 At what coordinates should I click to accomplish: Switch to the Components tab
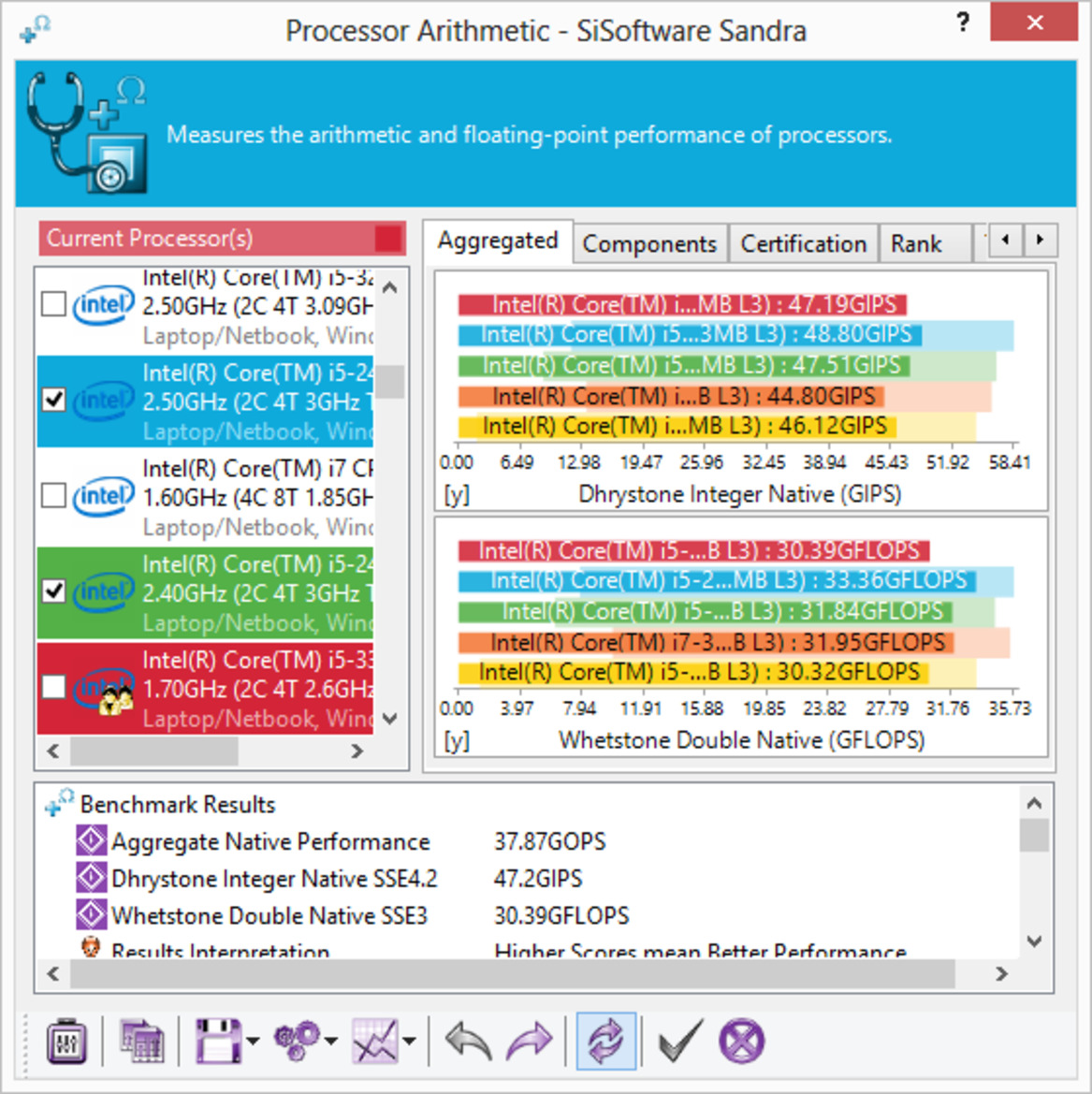tap(649, 243)
